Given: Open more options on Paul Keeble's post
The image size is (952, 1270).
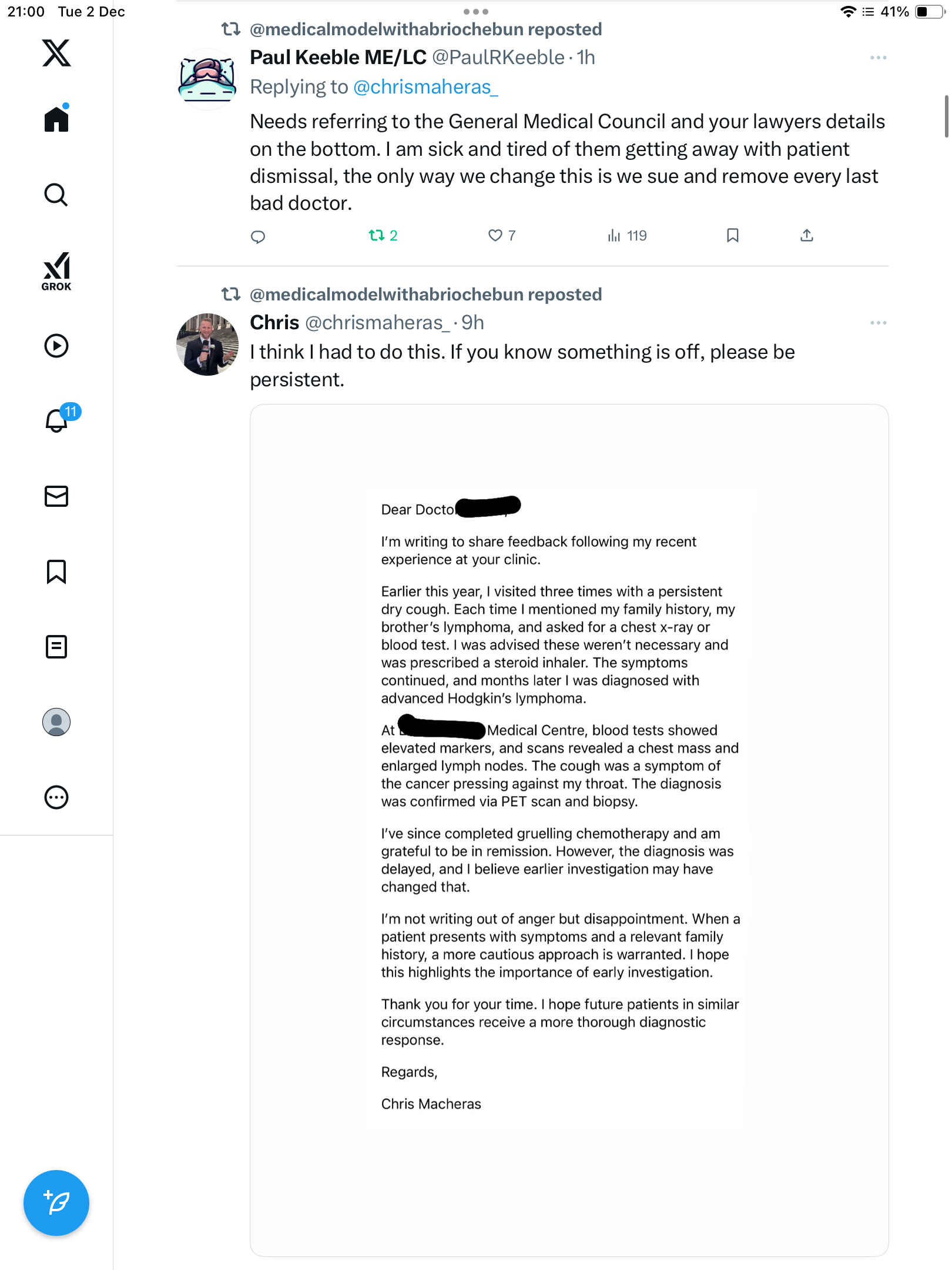Looking at the screenshot, I should [878, 58].
